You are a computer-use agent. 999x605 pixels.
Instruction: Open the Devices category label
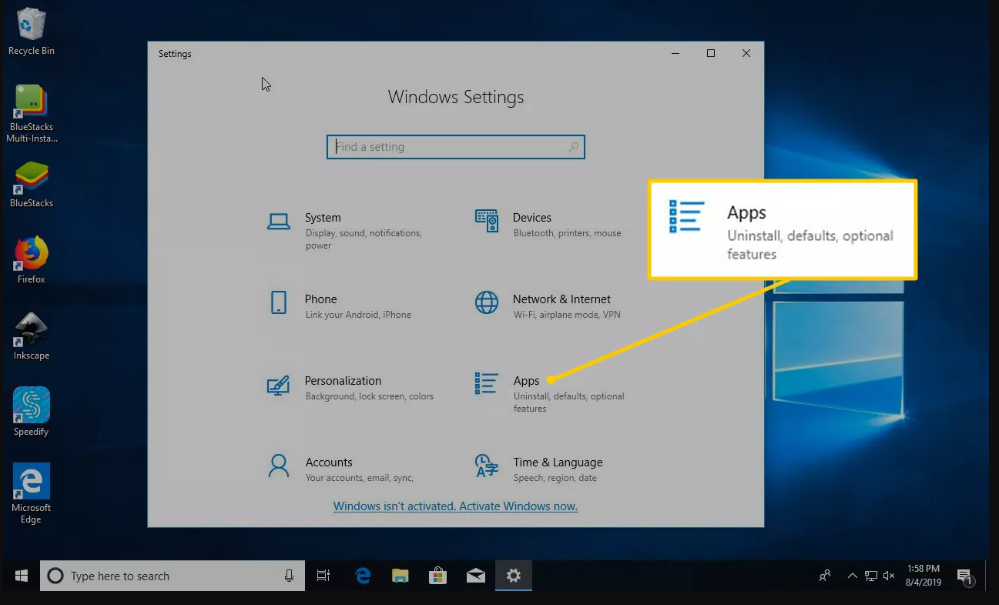click(532, 218)
